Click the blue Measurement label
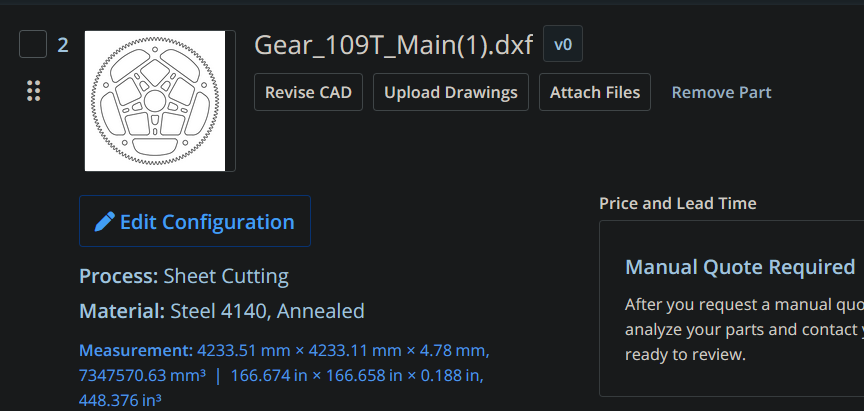The height and width of the screenshot is (411, 864). 135,351
